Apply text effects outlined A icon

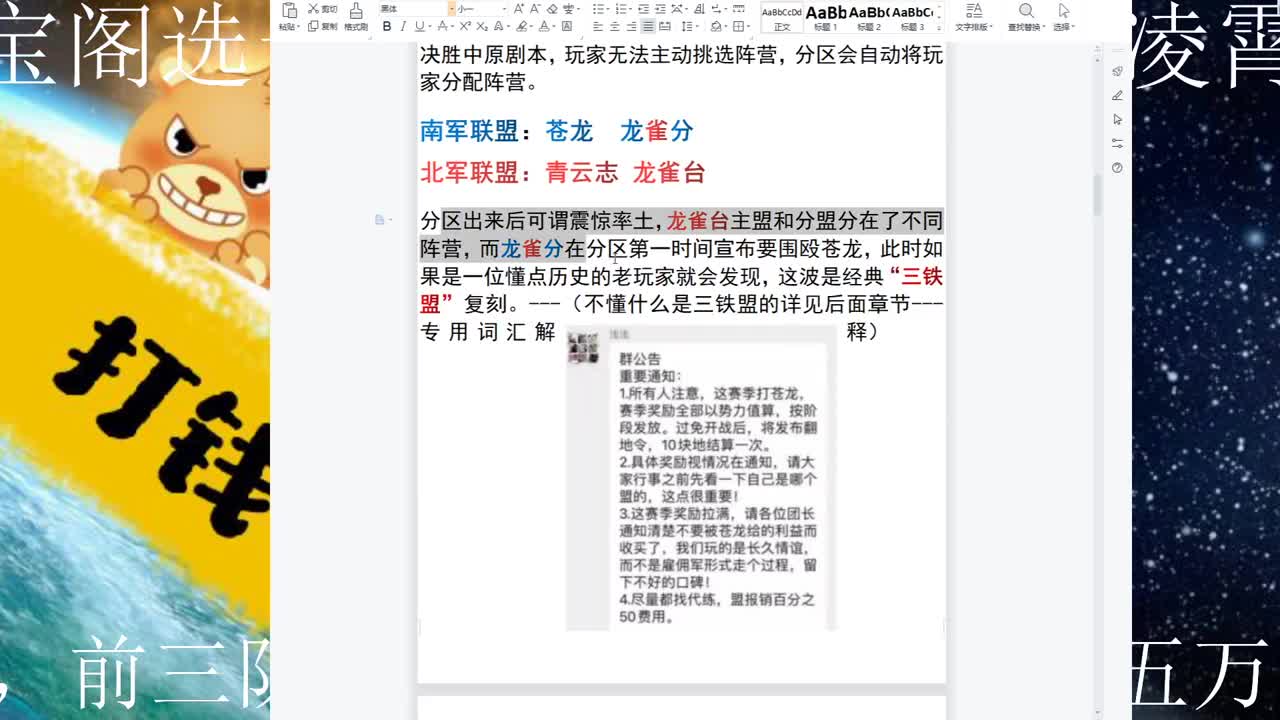coord(499,26)
